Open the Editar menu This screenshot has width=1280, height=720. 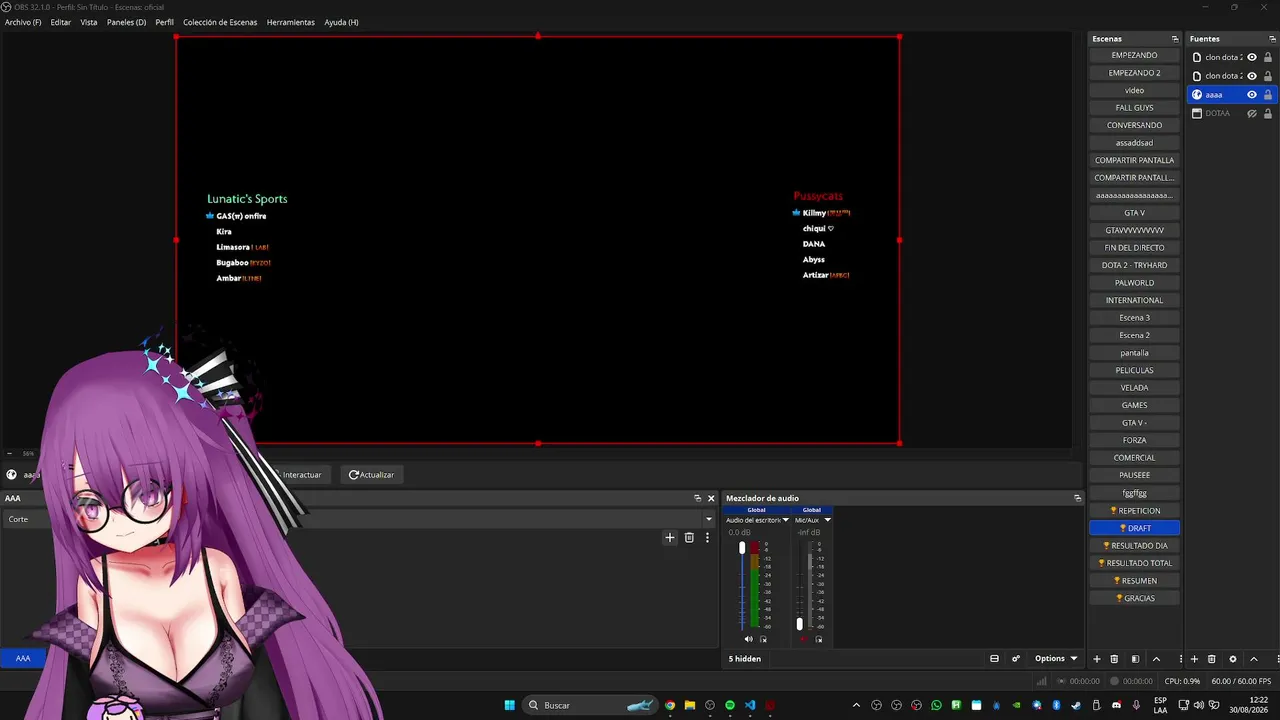61,22
